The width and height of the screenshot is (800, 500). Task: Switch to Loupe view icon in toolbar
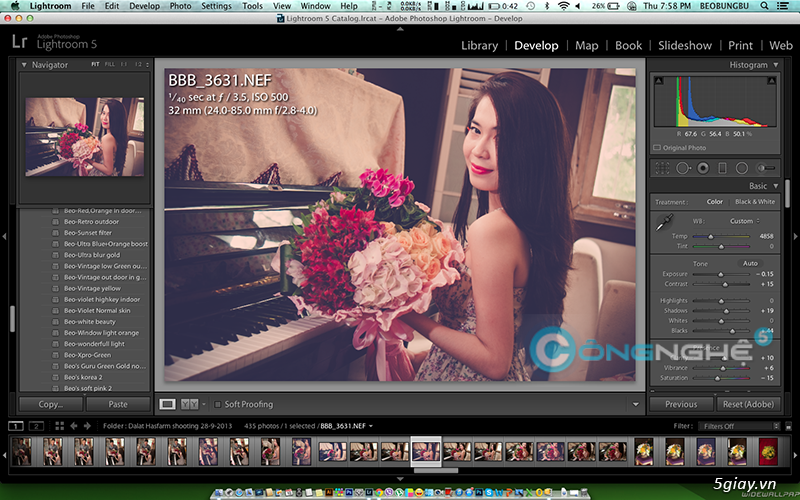coord(168,404)
